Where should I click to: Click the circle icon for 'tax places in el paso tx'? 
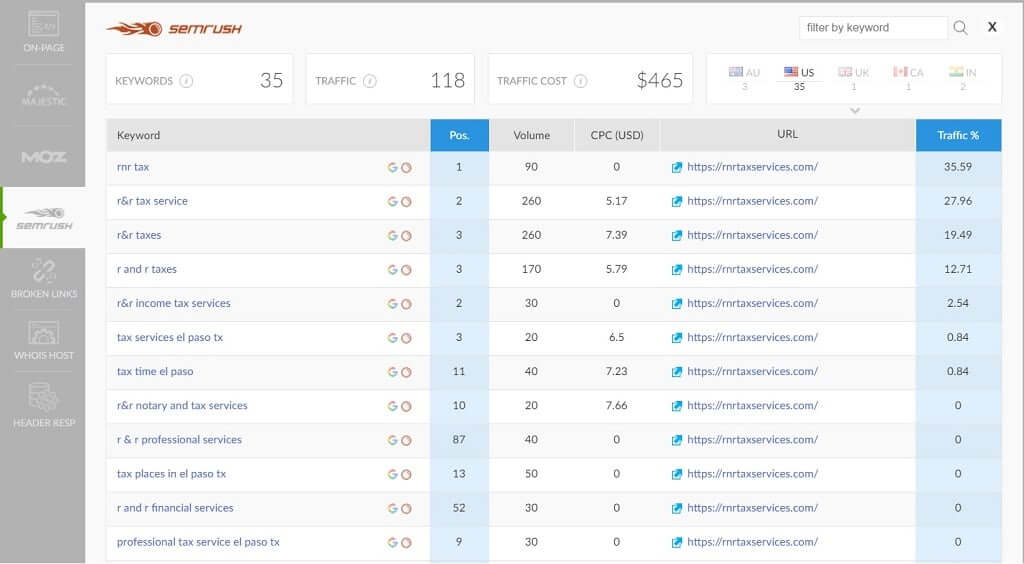coord(406,475)
